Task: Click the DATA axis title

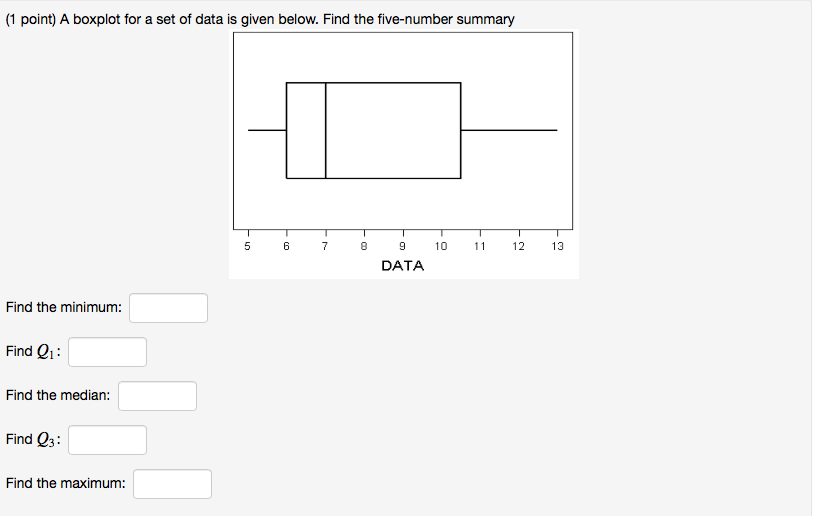Action: pos(403,266)
